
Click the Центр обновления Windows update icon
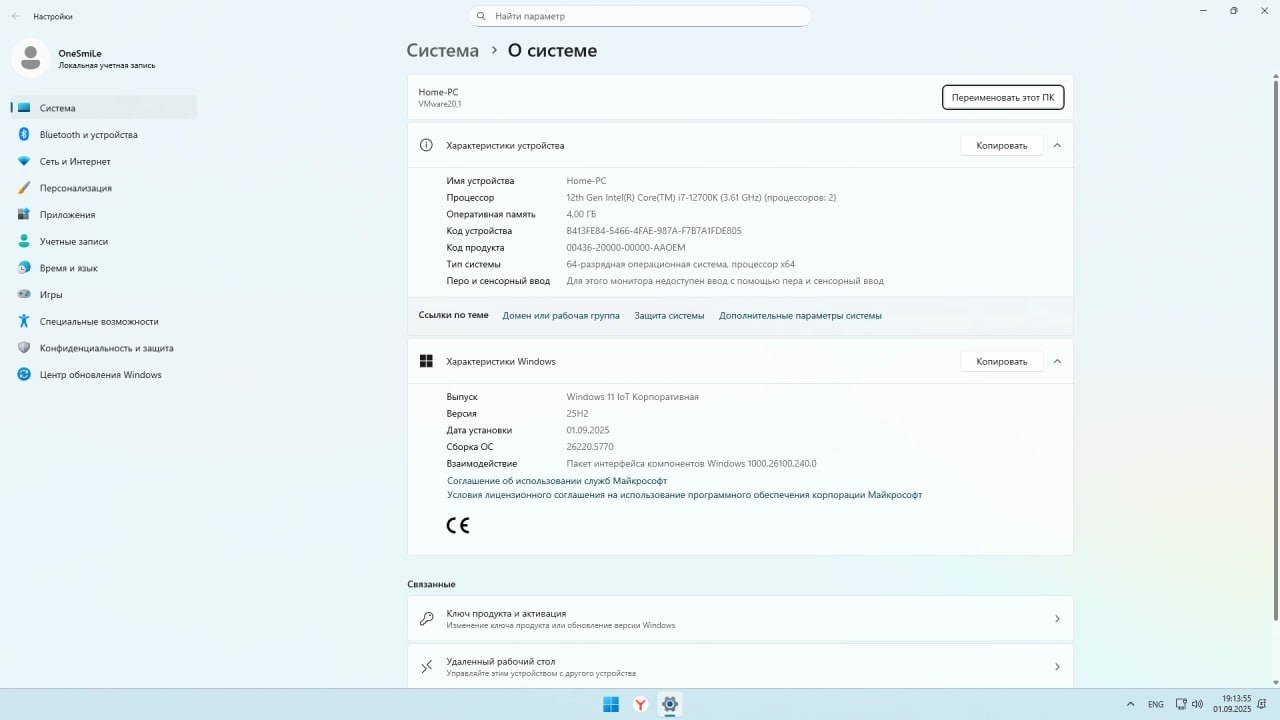[24, 374]
